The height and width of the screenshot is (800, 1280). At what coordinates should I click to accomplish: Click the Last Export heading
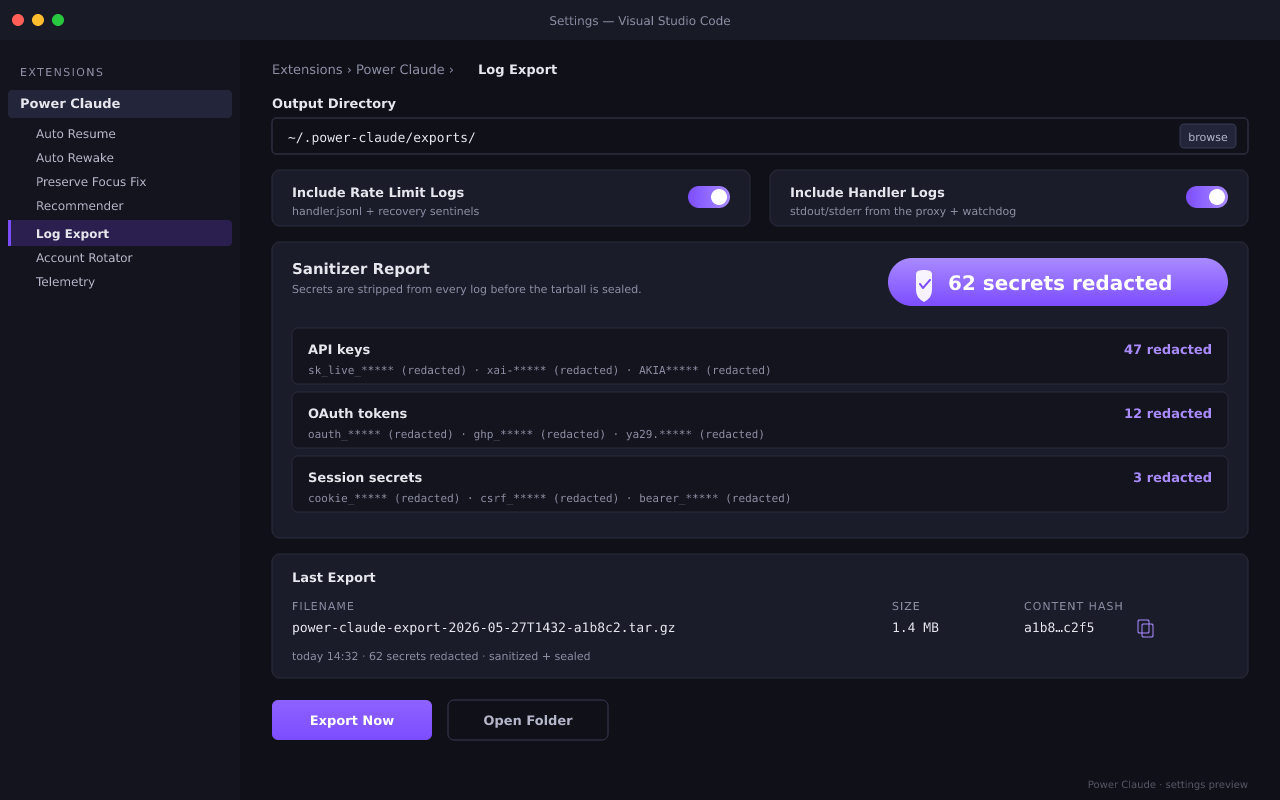[x=334, y=578]
